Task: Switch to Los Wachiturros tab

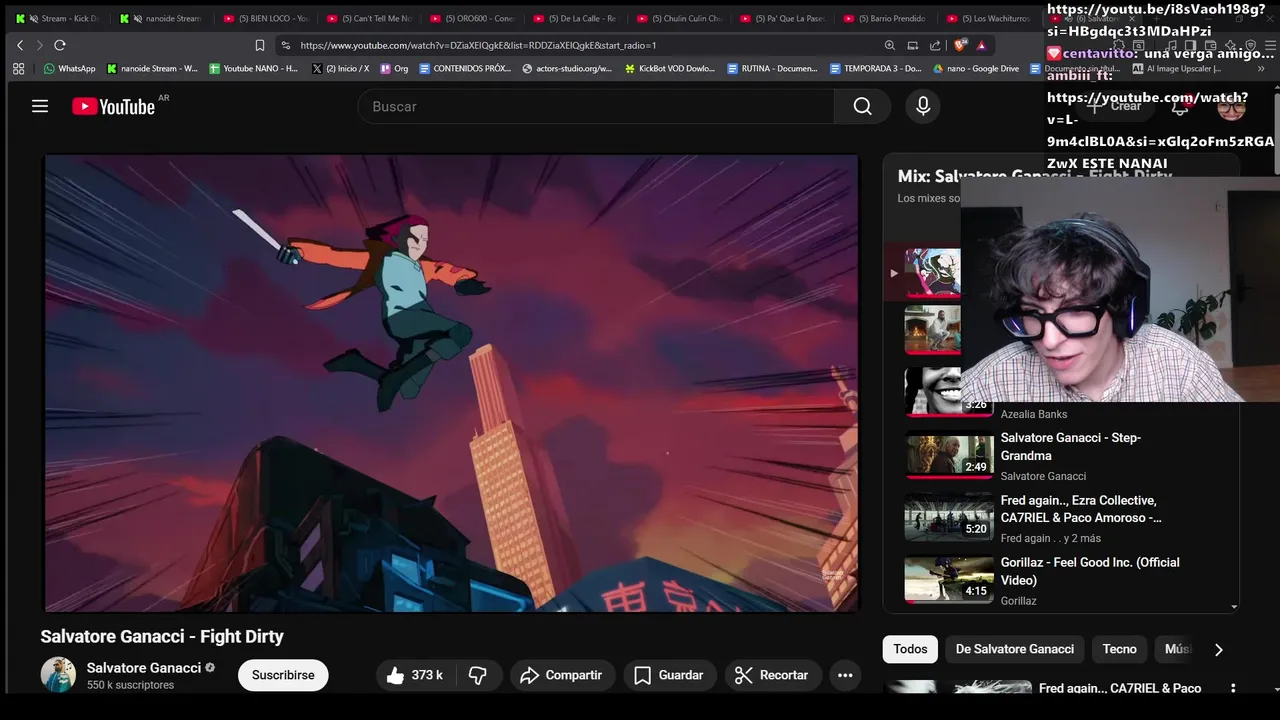Action: [991, 18]
